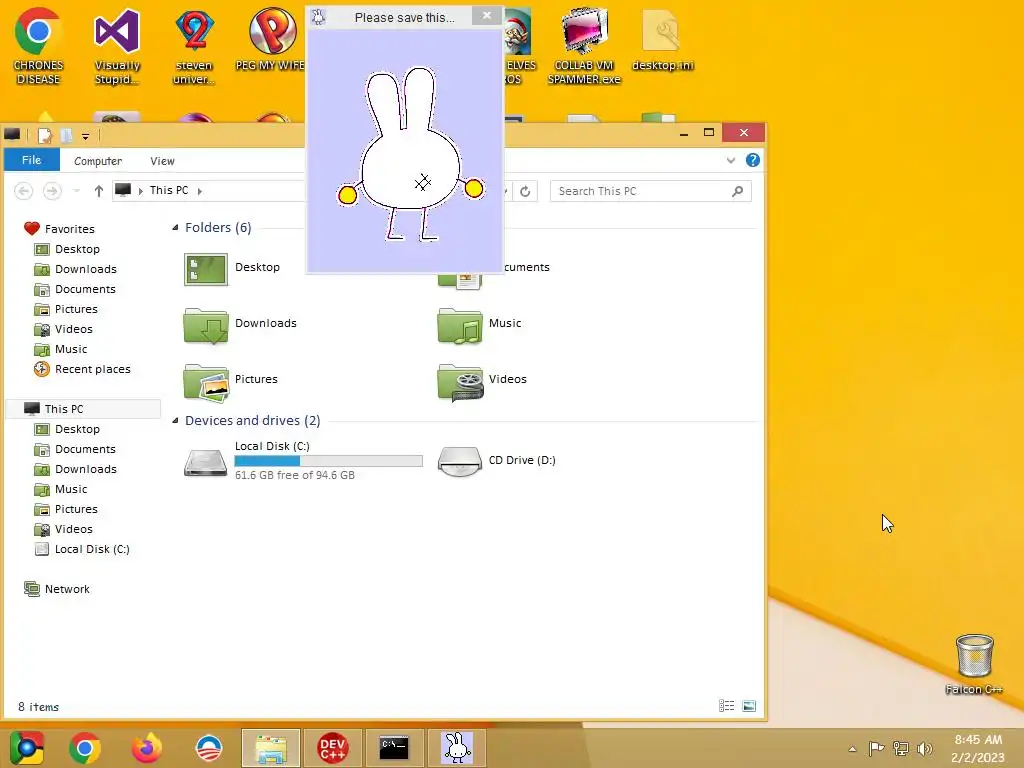Open the Visually Stupid desktop shortcut

point(117,46)
